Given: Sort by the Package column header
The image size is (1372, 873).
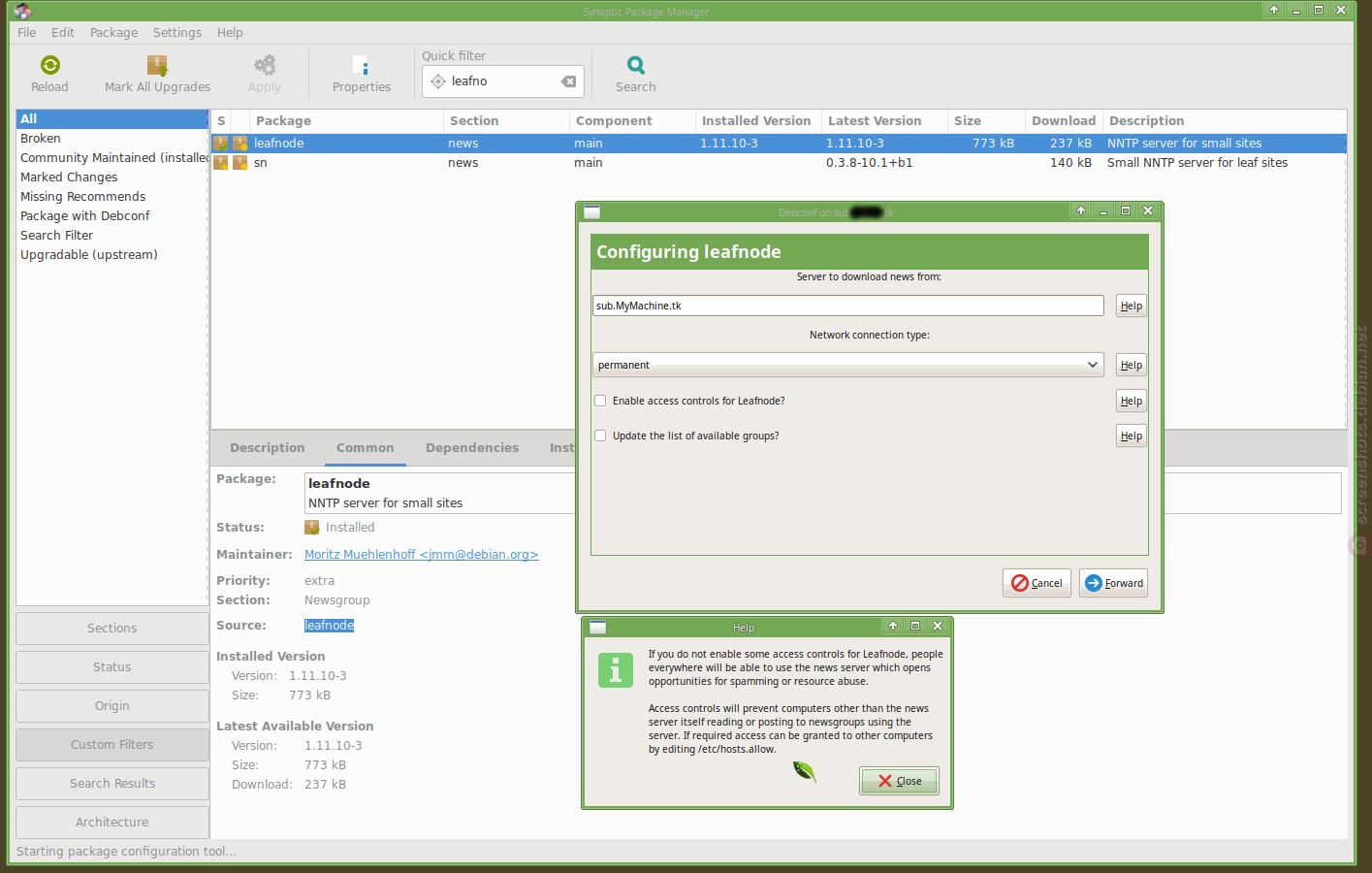Looking at the screenshot, I should point(346,121).
